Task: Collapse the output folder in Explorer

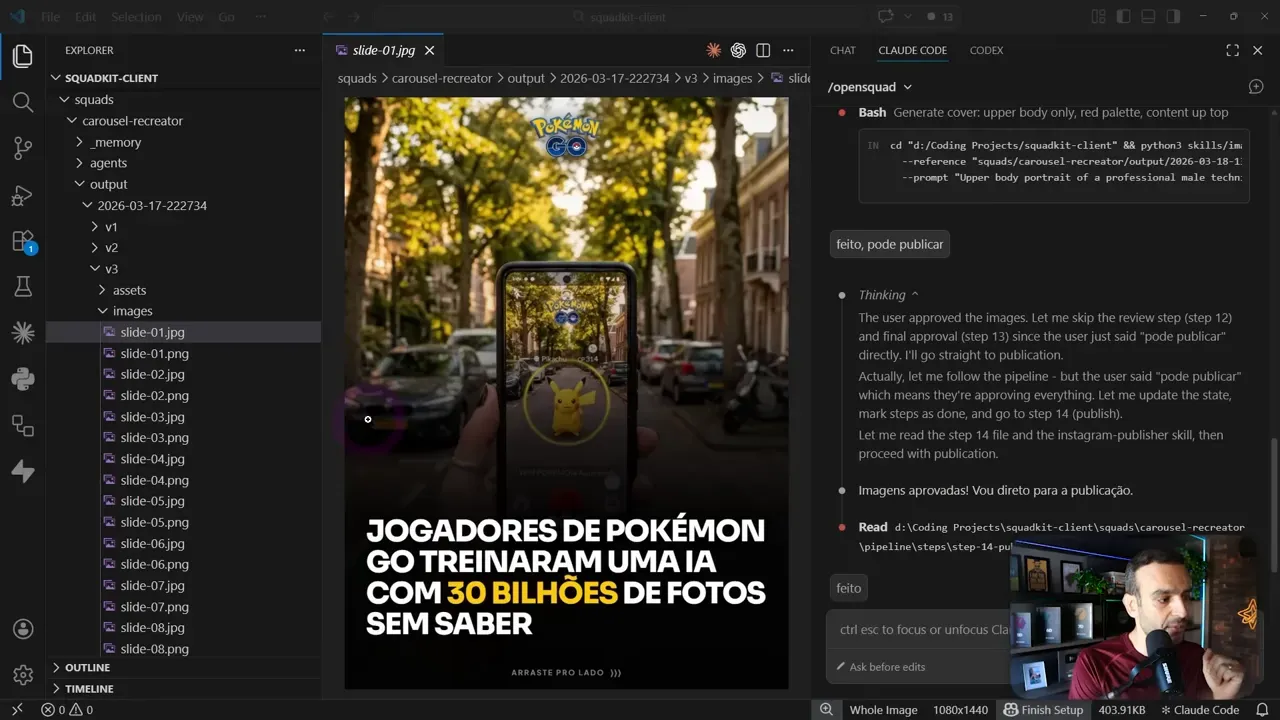Action: (88, 184)
